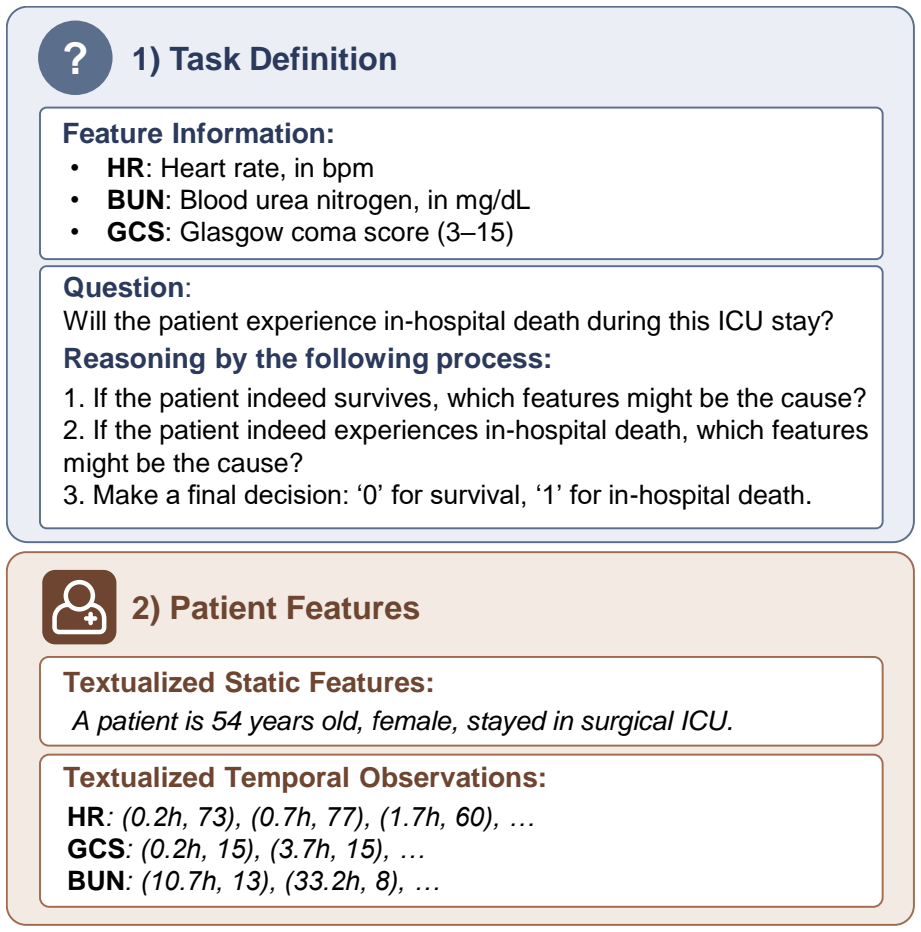Click the in-hospital death question sentence
Viewport: 921px width, 932px height.
[448, 322]
